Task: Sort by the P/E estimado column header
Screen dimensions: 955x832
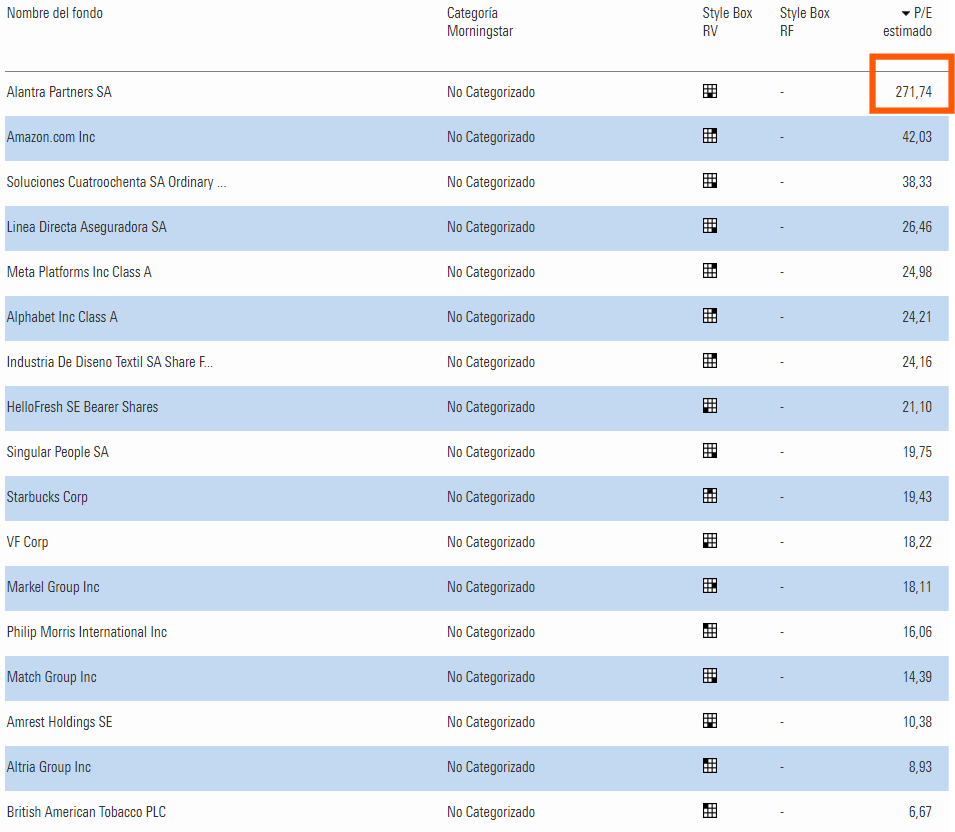Action: click(x=907, y=22)
